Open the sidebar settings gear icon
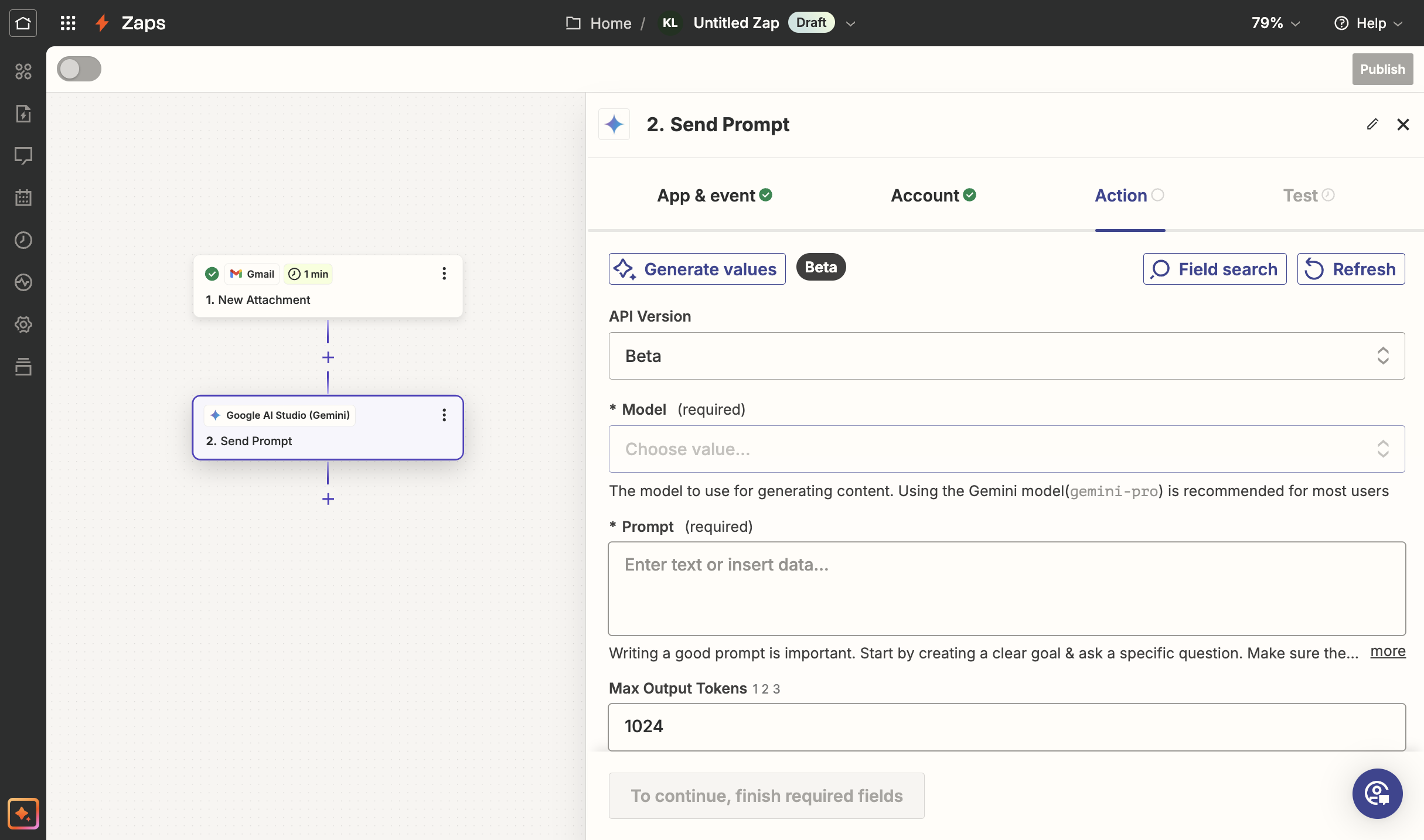 click(x=23, y=325)
